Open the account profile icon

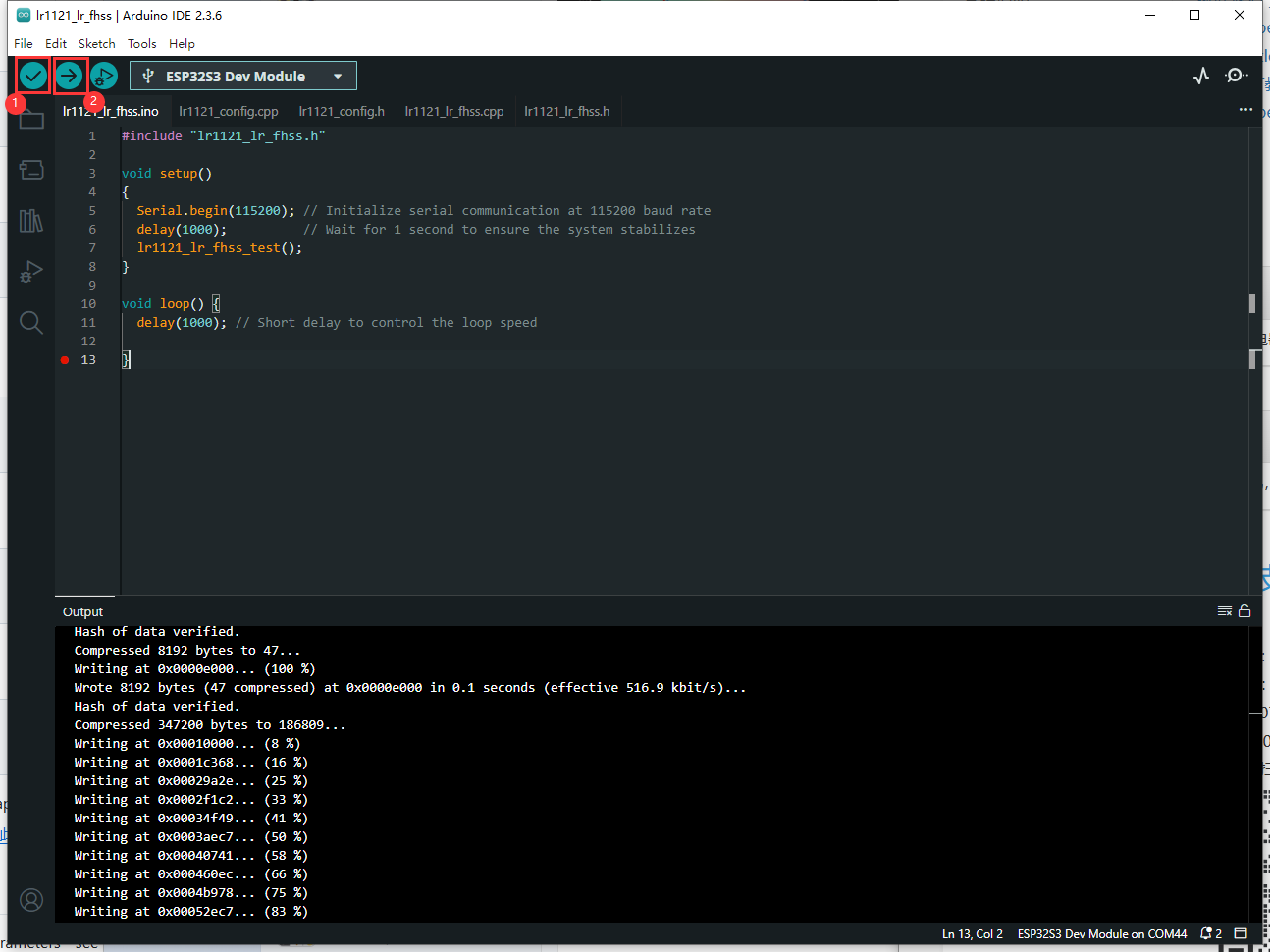(31, 900)
